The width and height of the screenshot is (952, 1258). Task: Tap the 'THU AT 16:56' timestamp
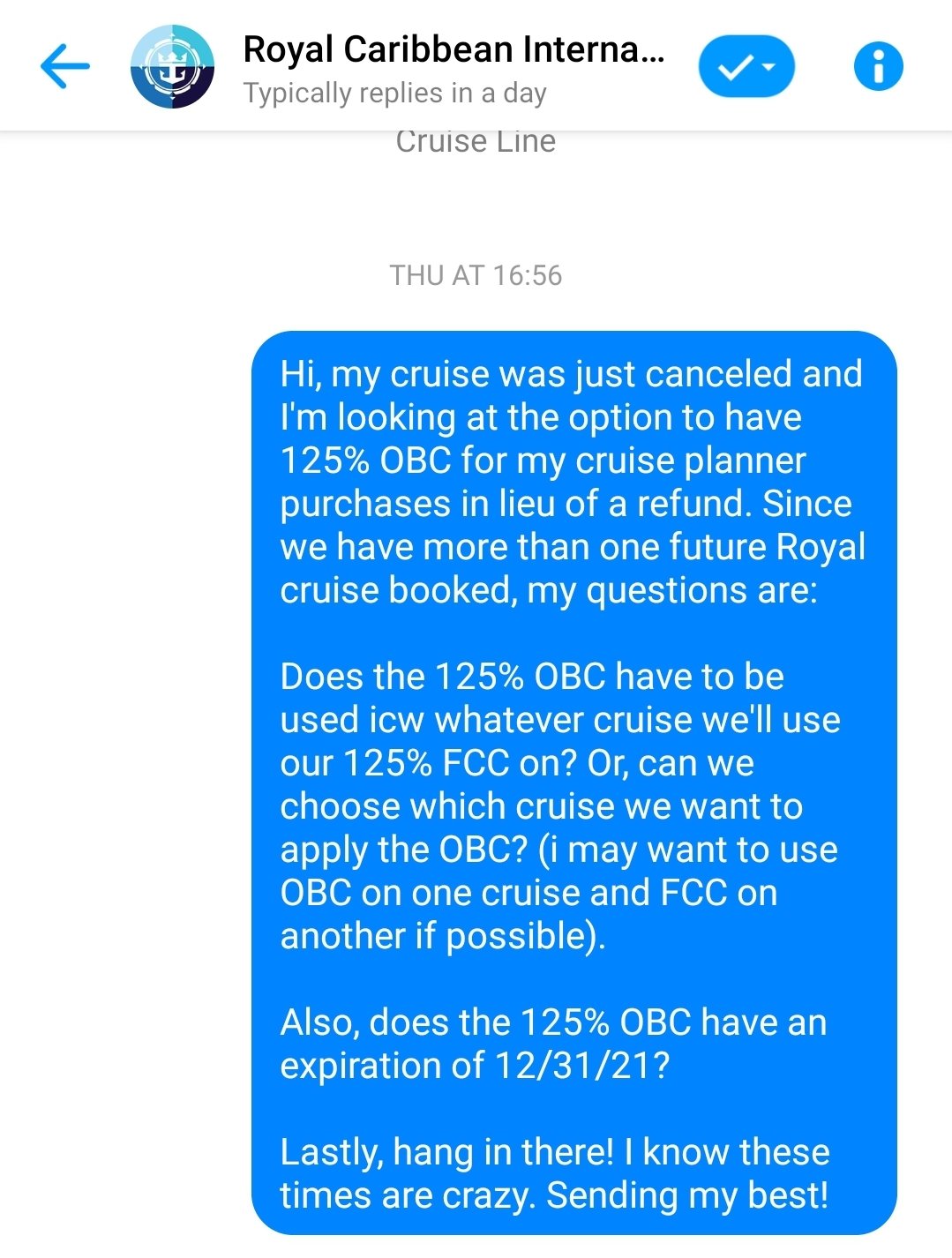pyautogui.click(x=476, y=275)
